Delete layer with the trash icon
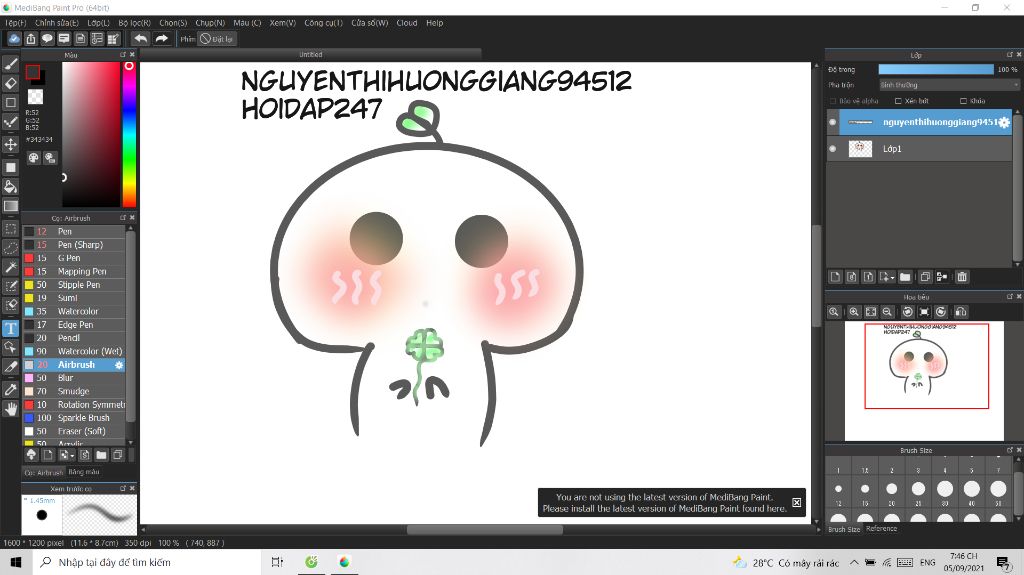The image size is (1024, 575). [x=962, y=277]
